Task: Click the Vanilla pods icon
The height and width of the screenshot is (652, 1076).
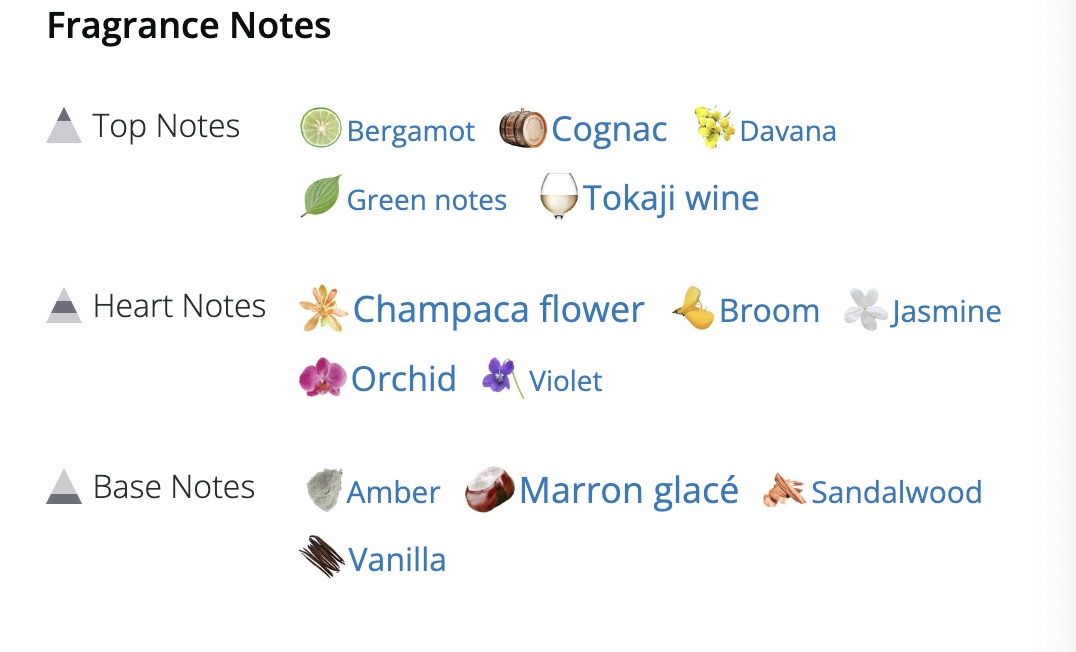Action: tap(322, 557)
